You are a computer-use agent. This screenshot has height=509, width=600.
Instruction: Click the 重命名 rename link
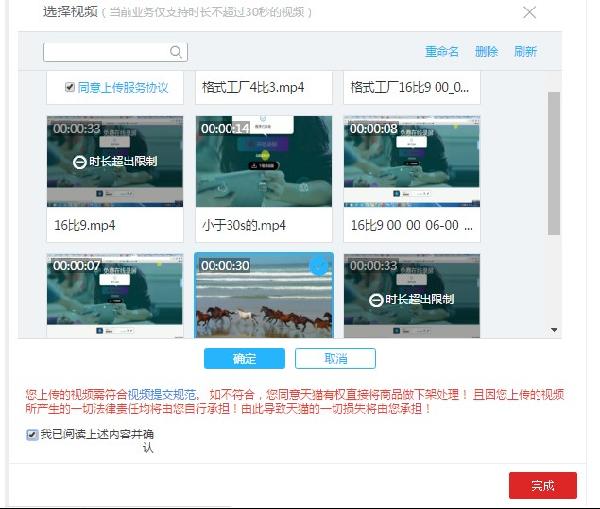(442, 51)
